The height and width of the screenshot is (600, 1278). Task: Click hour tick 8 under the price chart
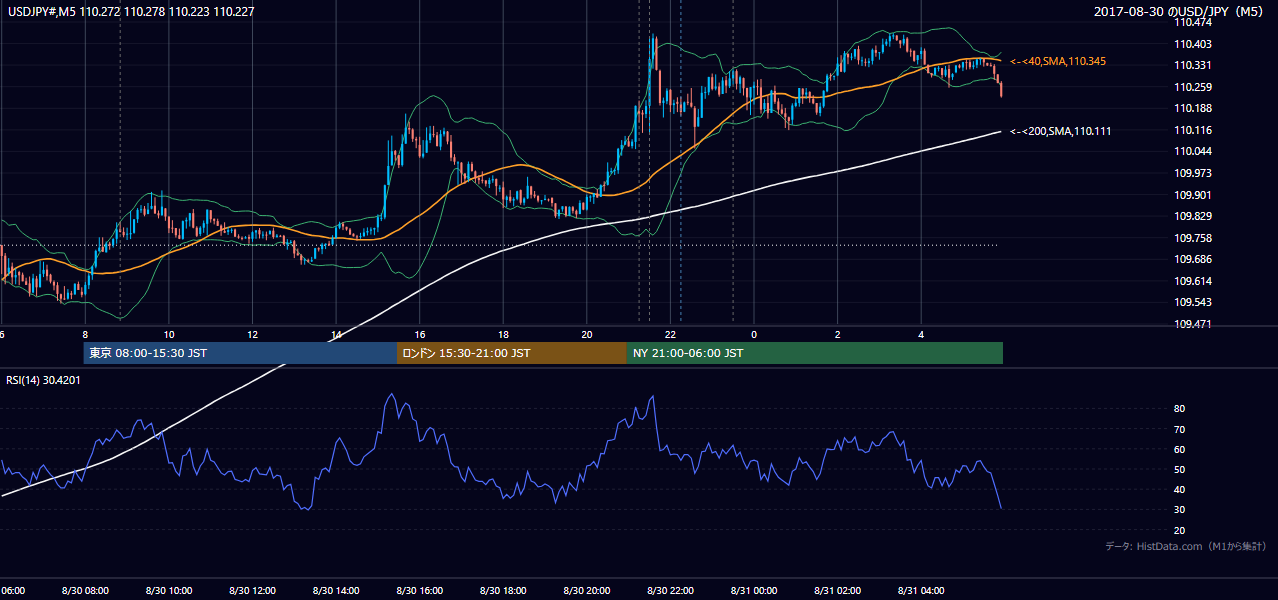pyautogui.click(x=85, y=334)
